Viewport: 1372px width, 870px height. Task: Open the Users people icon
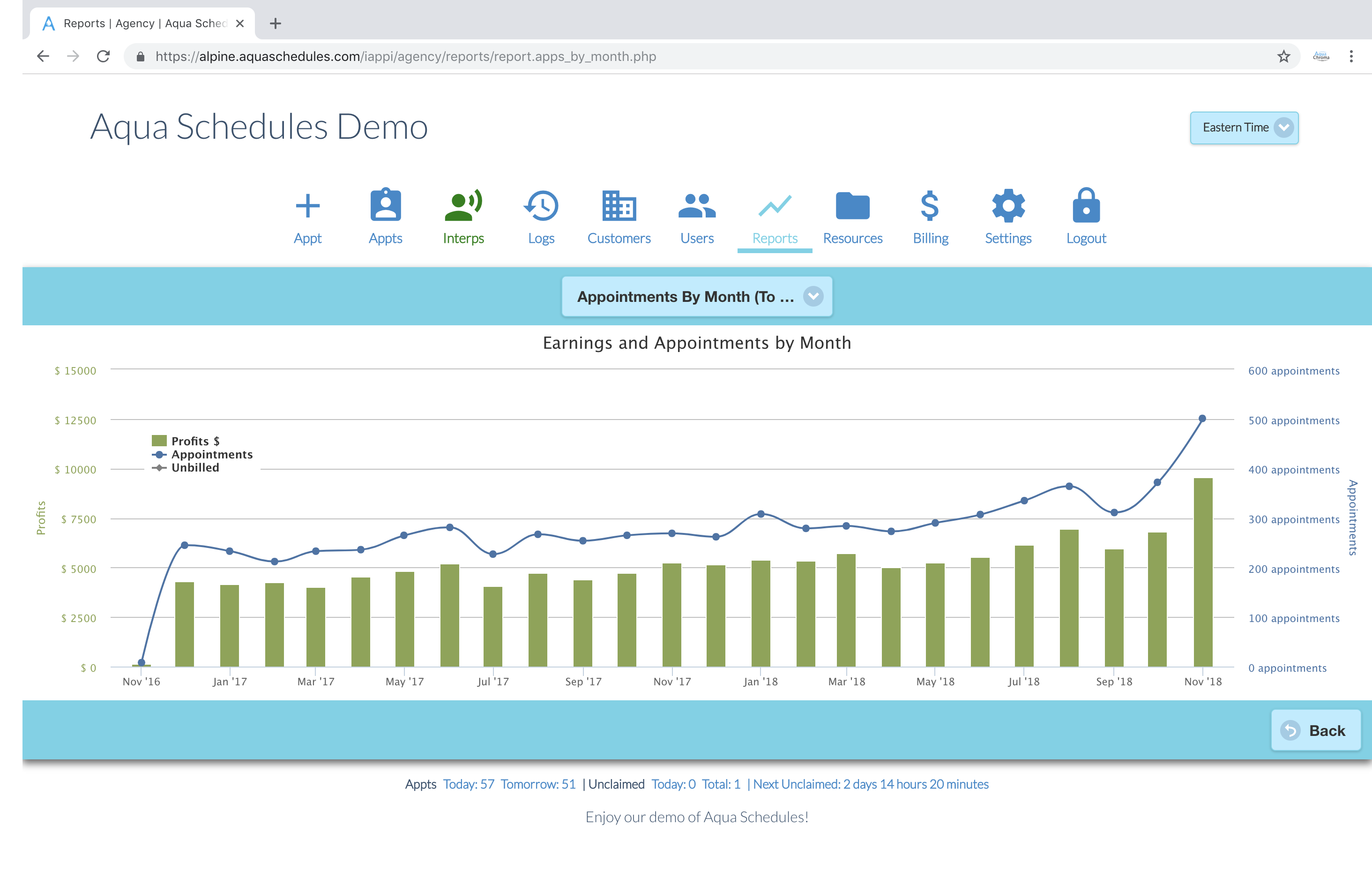tap(697, 206)
